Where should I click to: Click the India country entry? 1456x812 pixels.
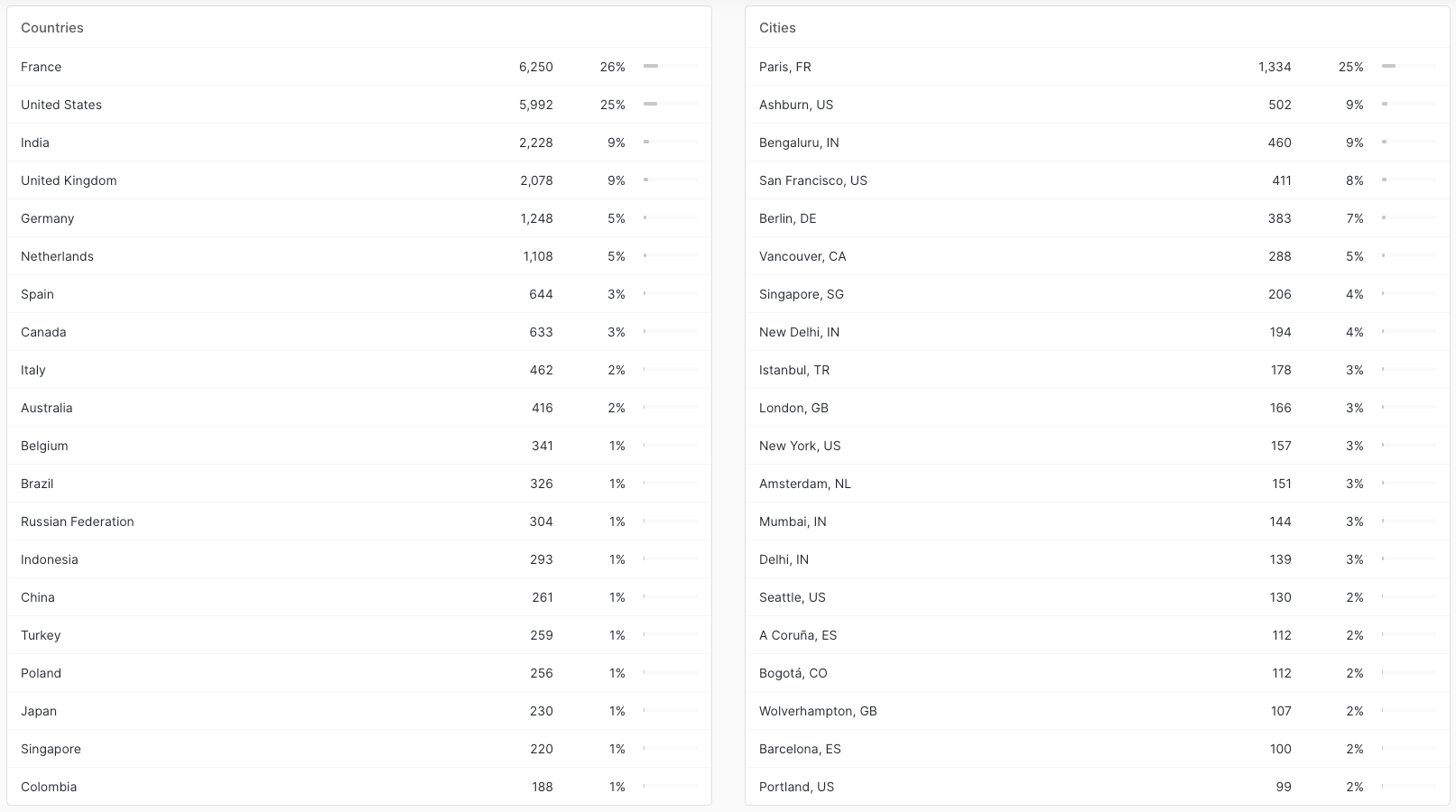35,143
